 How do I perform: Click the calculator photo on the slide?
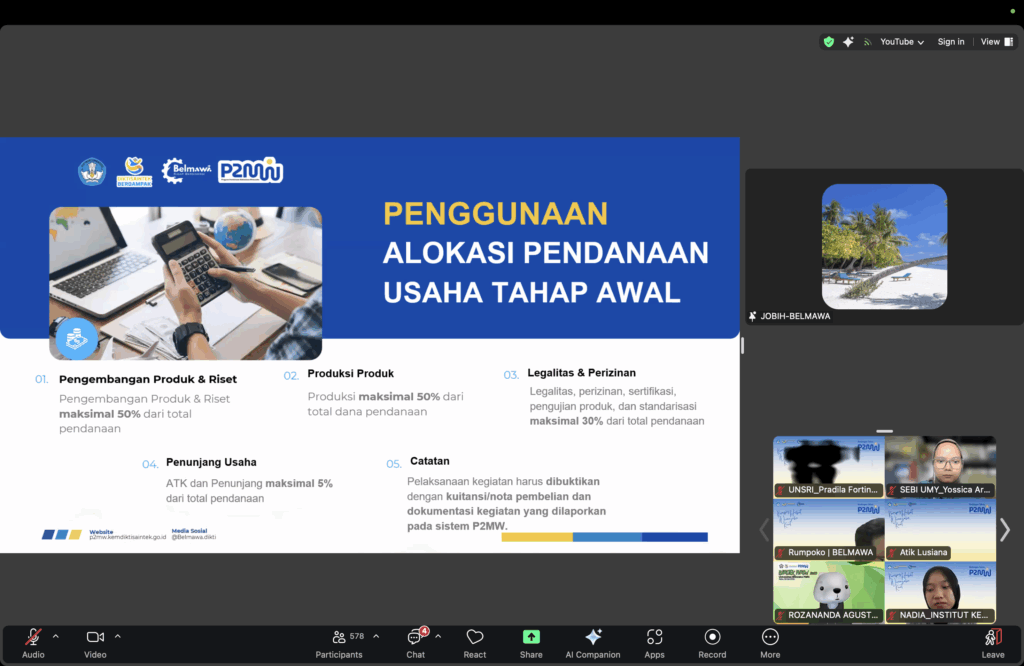(x=185, y=283)
